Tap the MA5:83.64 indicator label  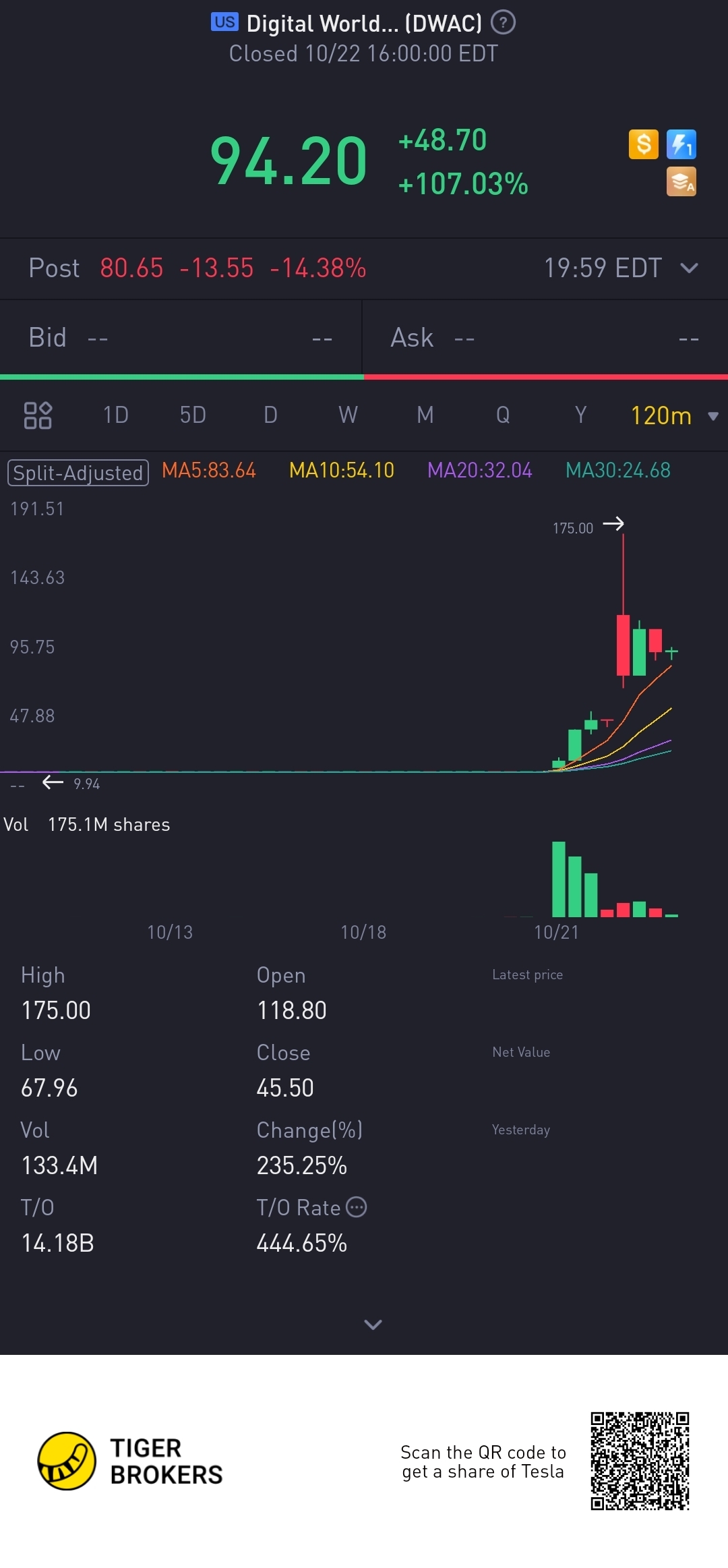click(x=209, y=470)
